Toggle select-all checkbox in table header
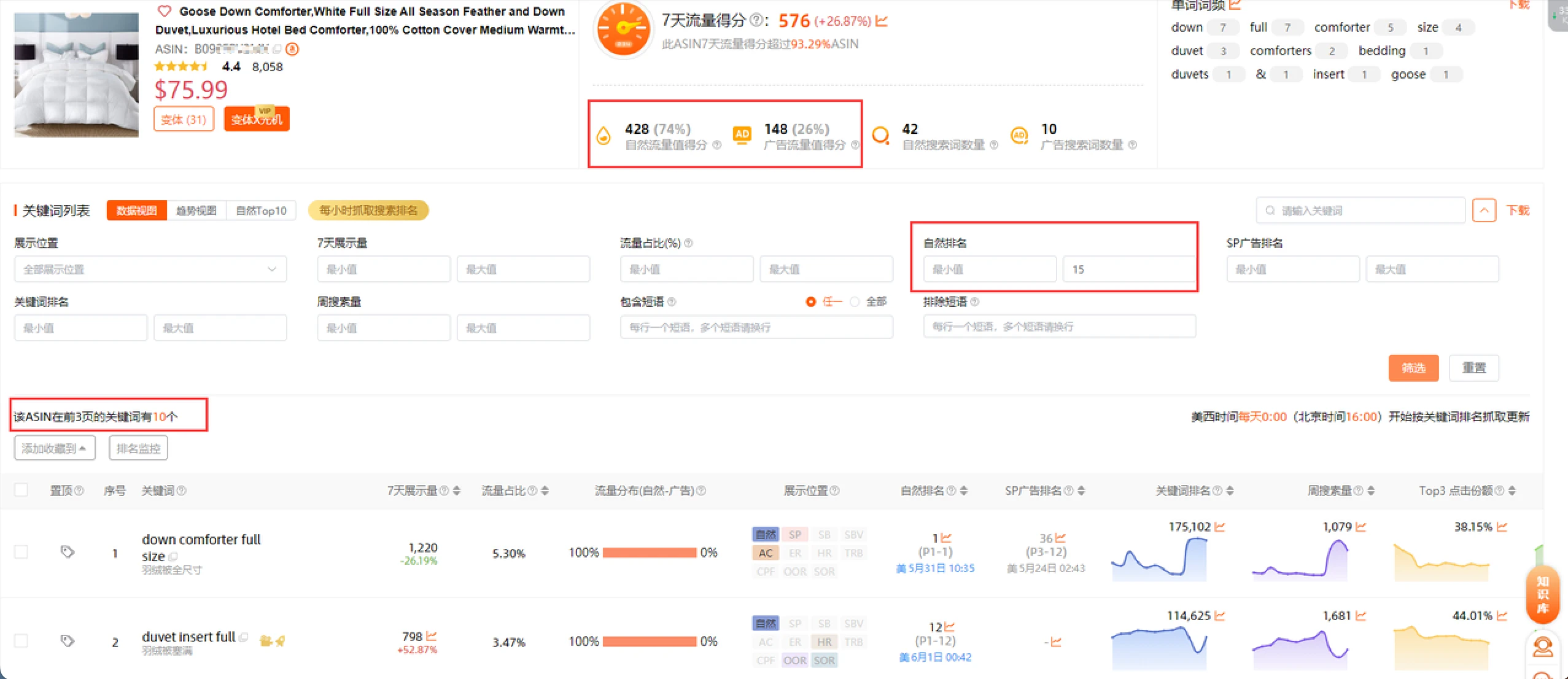This screenshot has width=1568, height=679. coord(21,490)
